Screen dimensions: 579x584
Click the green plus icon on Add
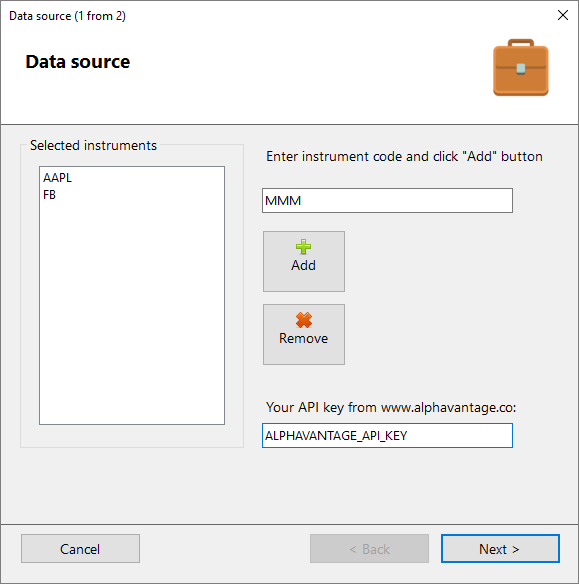[x=303, y=247]
